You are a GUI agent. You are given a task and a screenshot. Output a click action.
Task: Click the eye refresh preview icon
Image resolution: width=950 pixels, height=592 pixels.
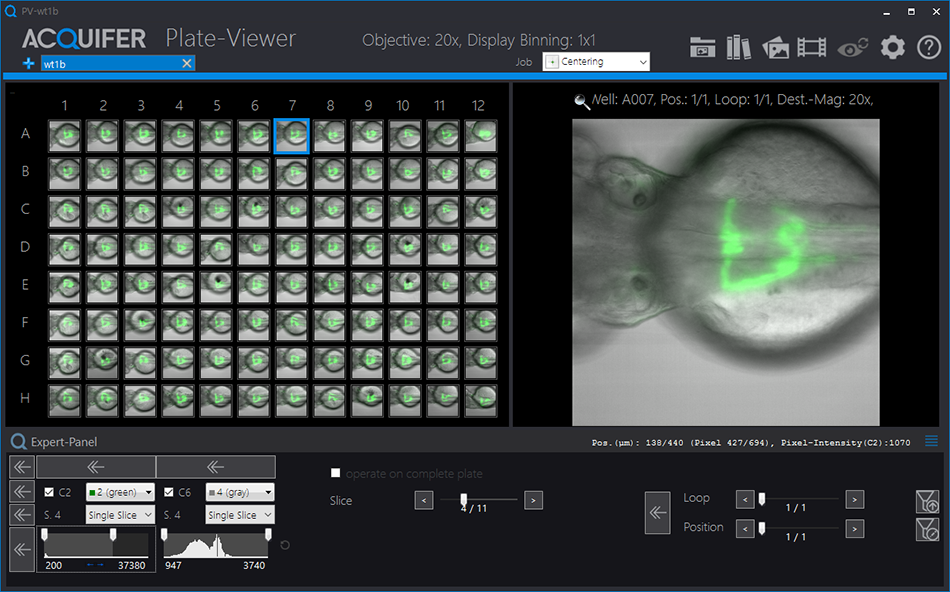(853, 47)
